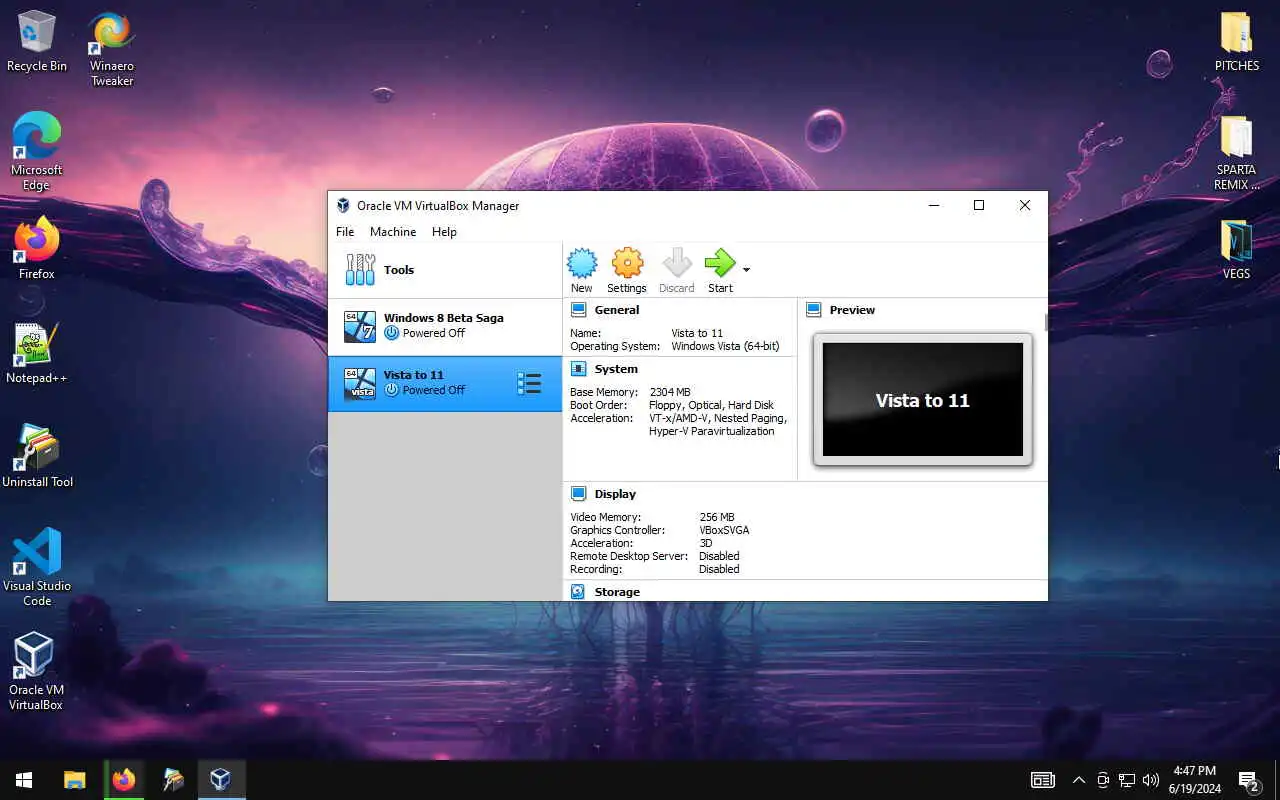Screen dimensions: 1280x800
Task: Click the VirtualBox title bar app icon
Action: click(x=343, y=206)
